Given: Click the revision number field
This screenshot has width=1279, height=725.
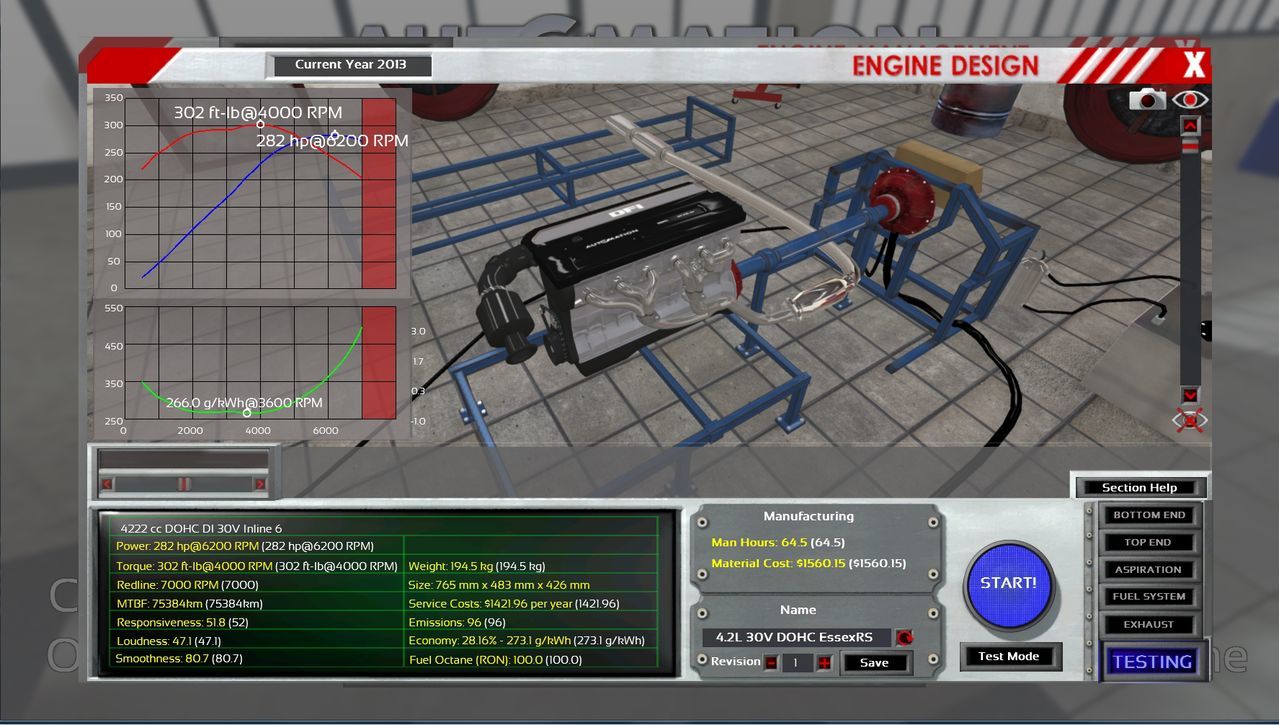Looking at the screenshot, I should coord(797,662).
